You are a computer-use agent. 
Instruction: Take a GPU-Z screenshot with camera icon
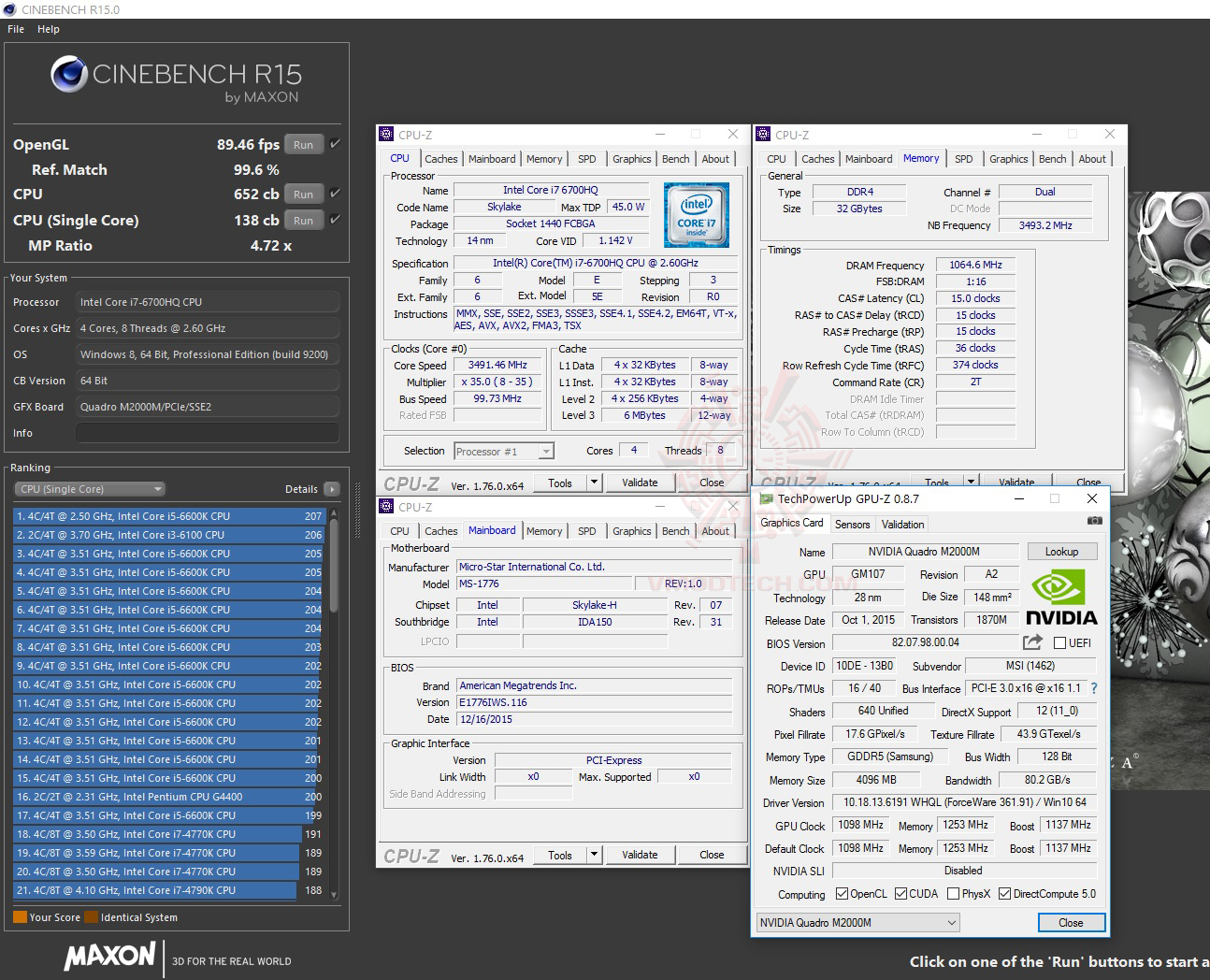1094,521
